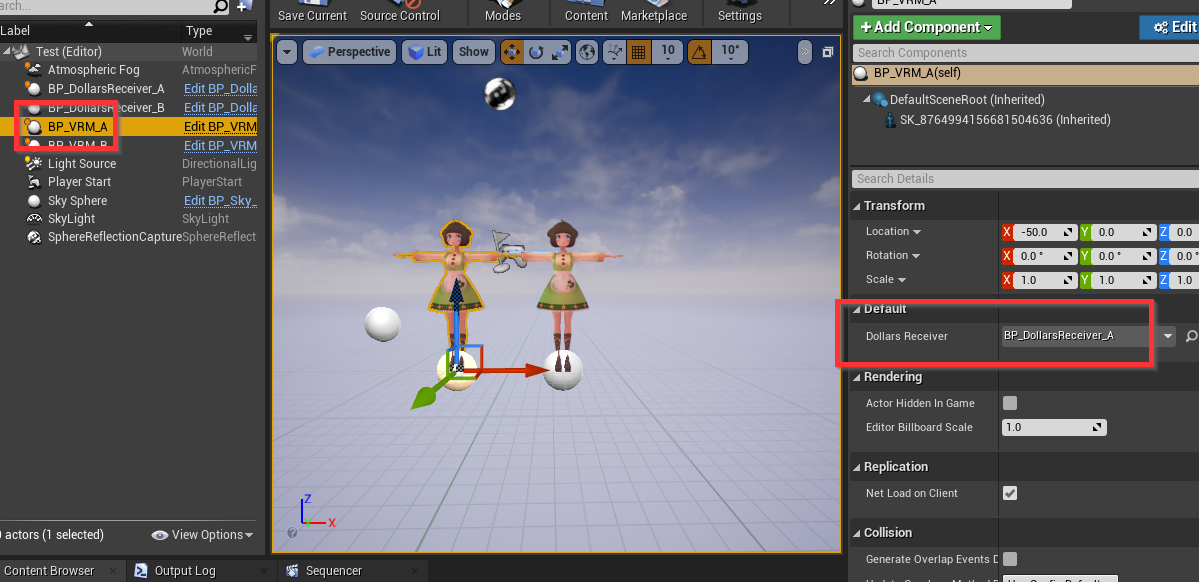Enable the Actor Hidden In Game checkbox
The height and width of the screenshot is (582, 1199).
pos(1010,403)
